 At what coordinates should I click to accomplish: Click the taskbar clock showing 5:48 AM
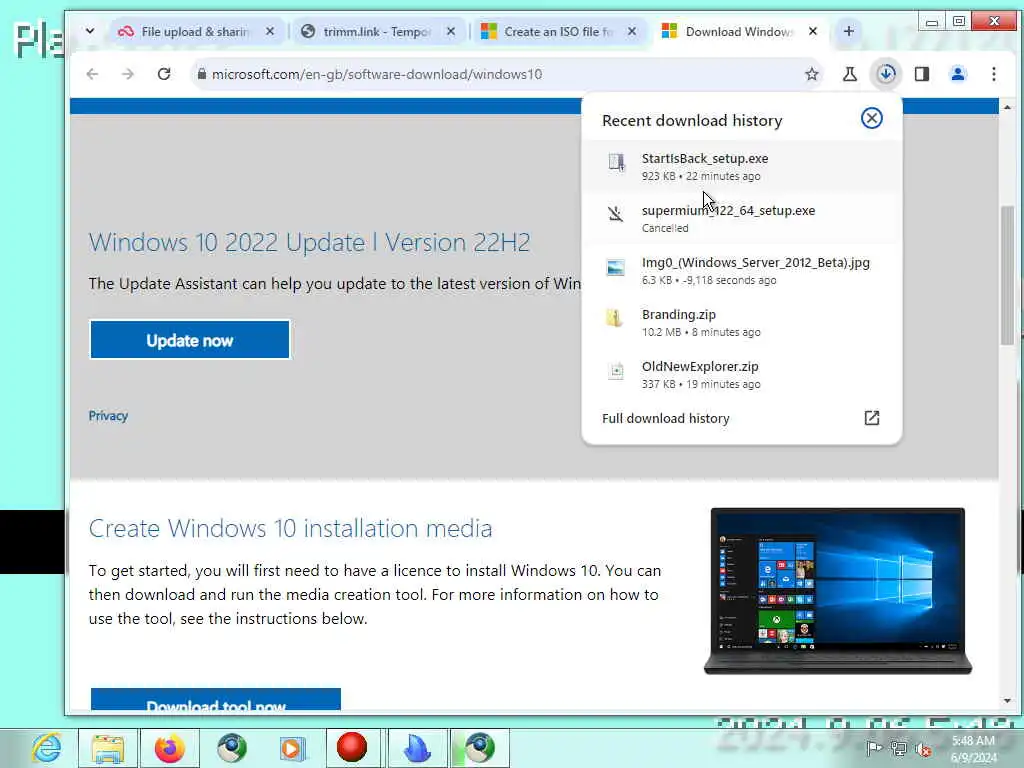pyautogui.click(x=973, y=749)
